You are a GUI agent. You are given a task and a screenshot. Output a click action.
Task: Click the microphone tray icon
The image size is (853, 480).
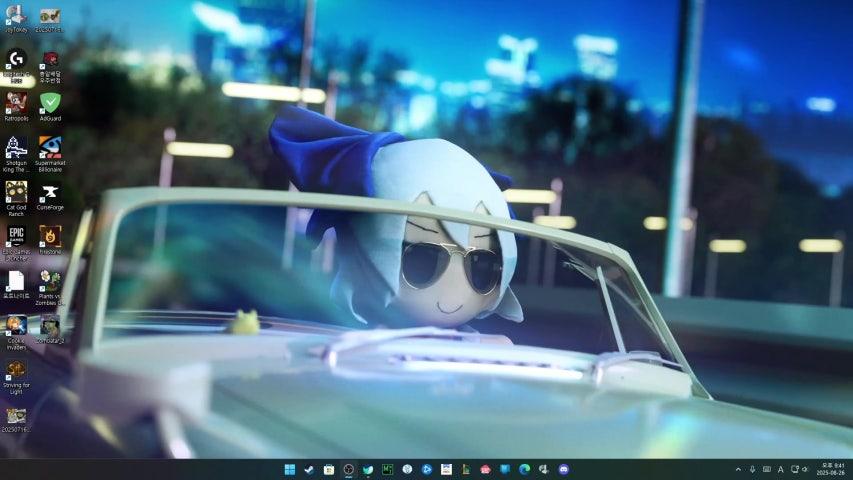(x=752, y=469)
